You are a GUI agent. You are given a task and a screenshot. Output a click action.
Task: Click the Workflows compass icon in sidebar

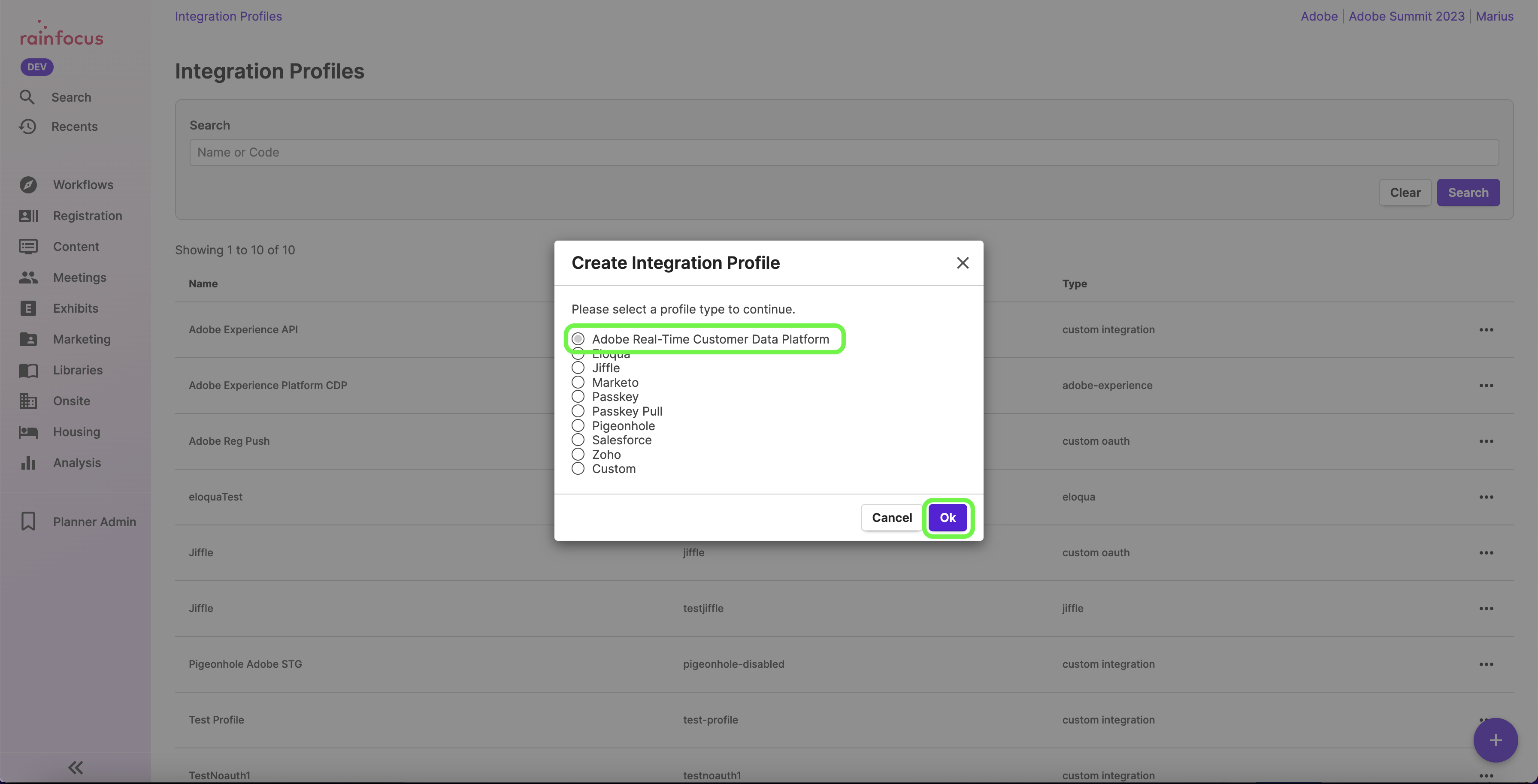(28, 185)
